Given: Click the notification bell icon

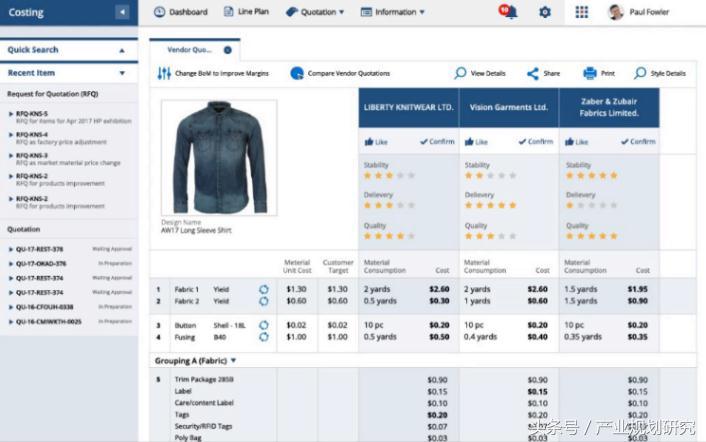Looking at the screenshot, I should pos(510,12).
